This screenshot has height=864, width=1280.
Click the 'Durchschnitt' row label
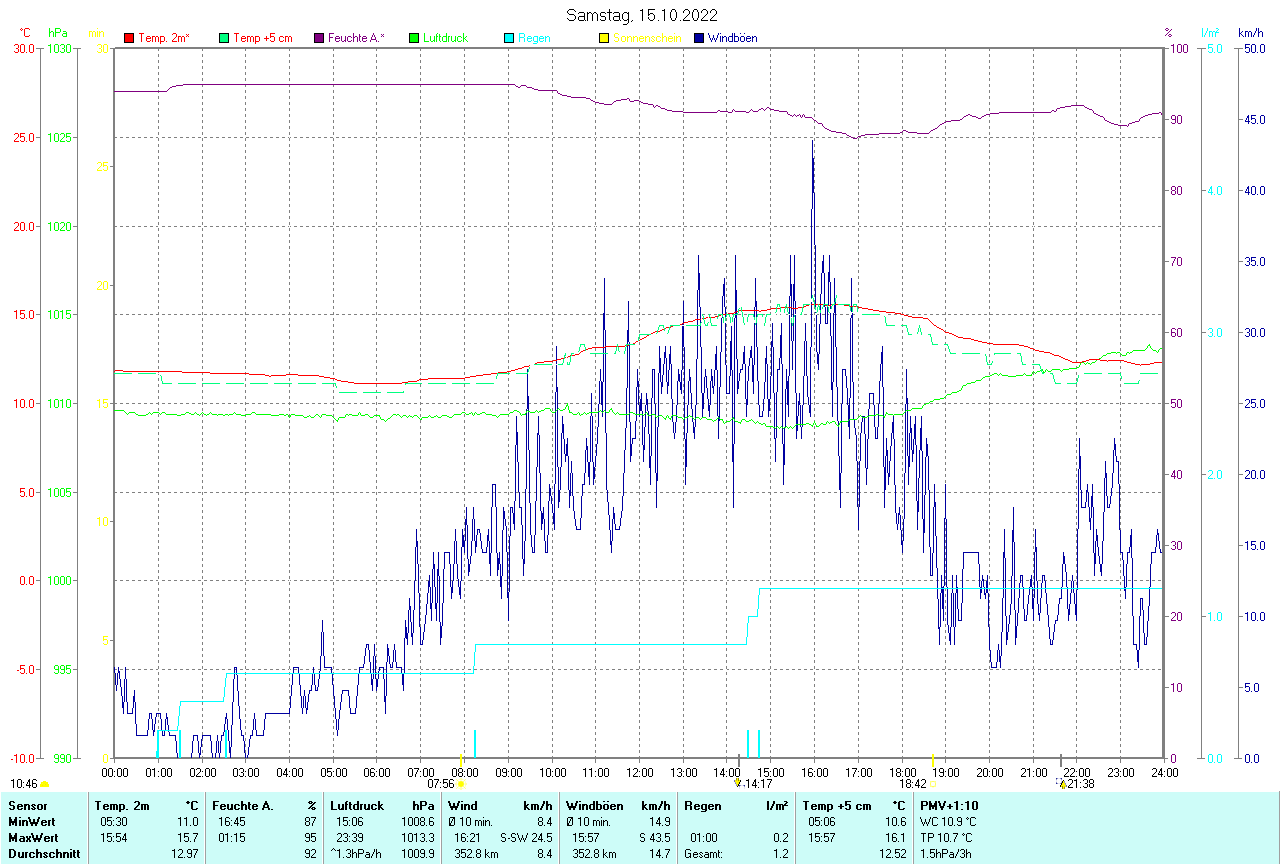[x=44, y=854]
